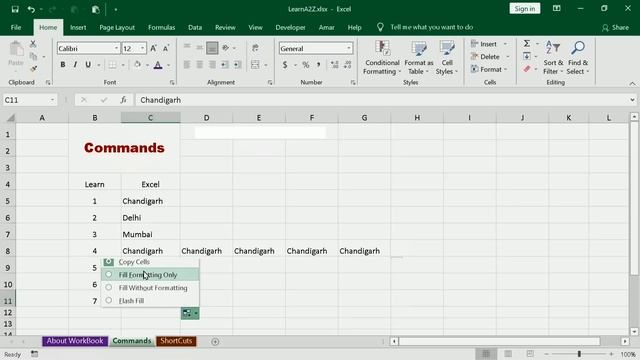Switch to the Page Layout tab
This screenshot has height=360, width=640.
117,27
